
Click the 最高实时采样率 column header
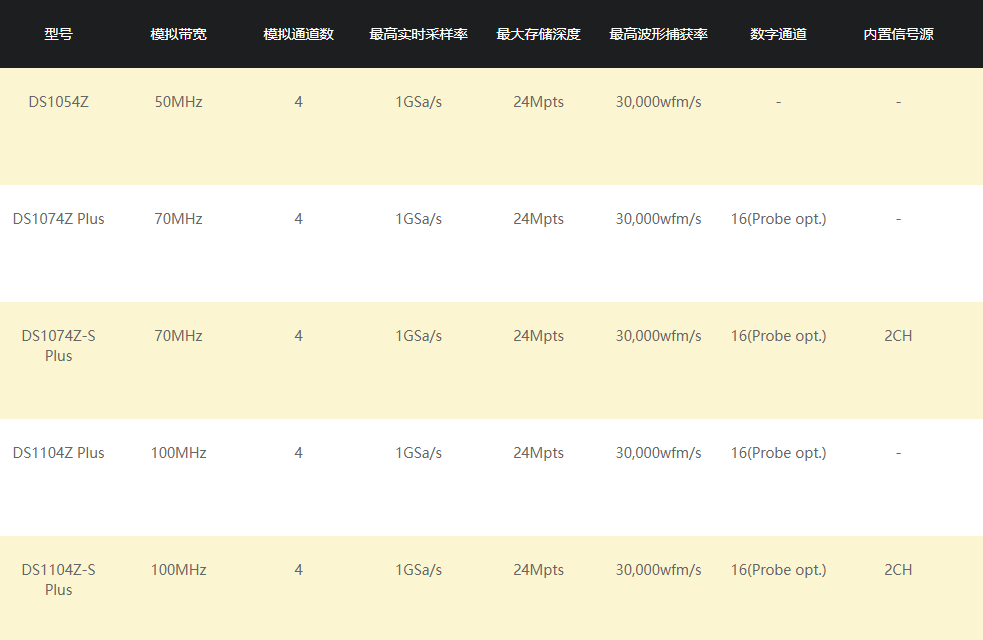[418, 34]
